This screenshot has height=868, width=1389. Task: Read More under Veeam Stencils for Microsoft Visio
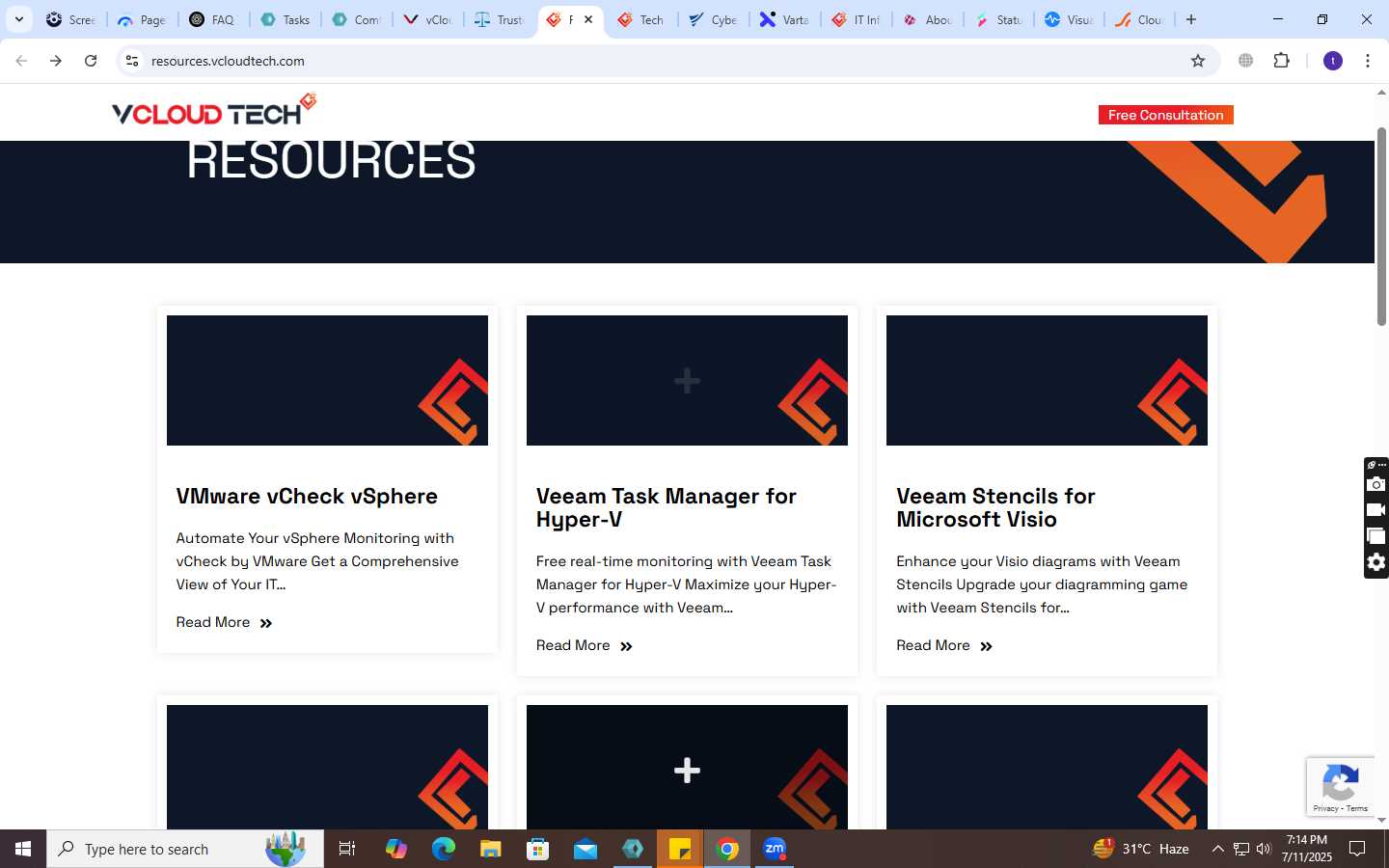[x=943, y=645]
